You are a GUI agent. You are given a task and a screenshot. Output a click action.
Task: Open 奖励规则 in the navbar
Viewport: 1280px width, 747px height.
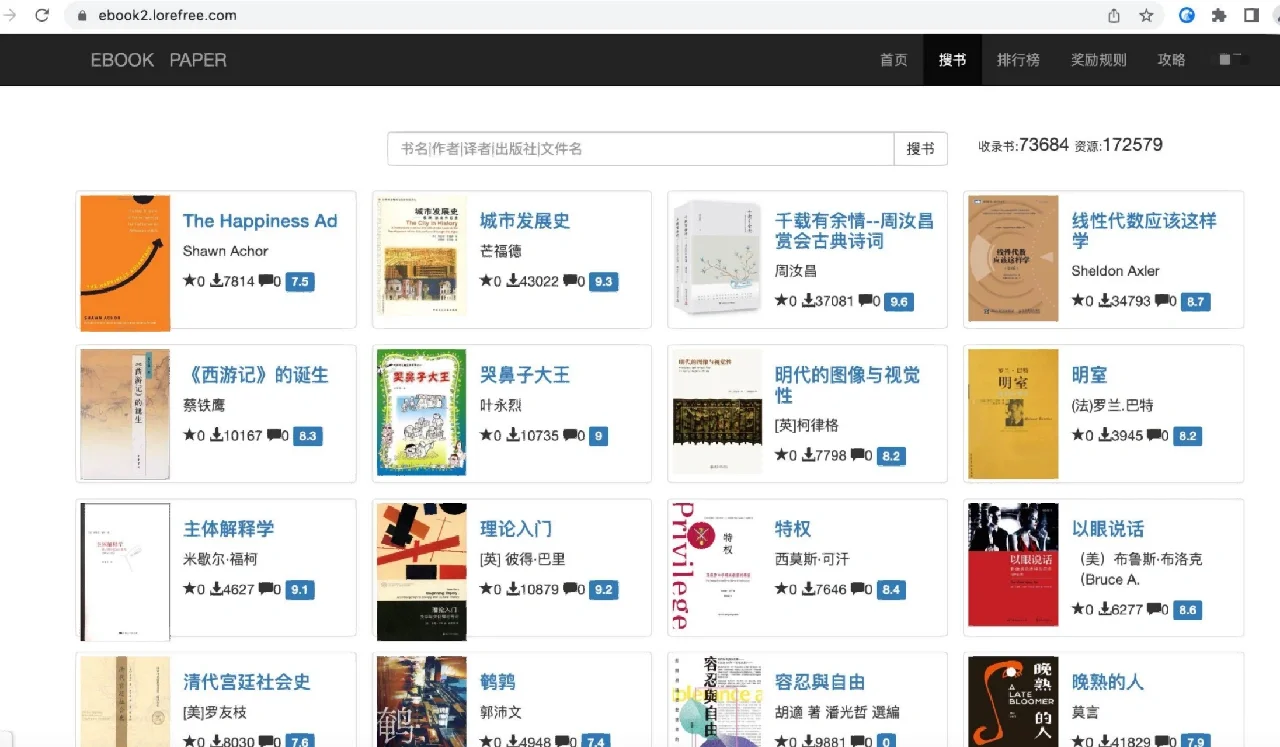[1099, 60]
